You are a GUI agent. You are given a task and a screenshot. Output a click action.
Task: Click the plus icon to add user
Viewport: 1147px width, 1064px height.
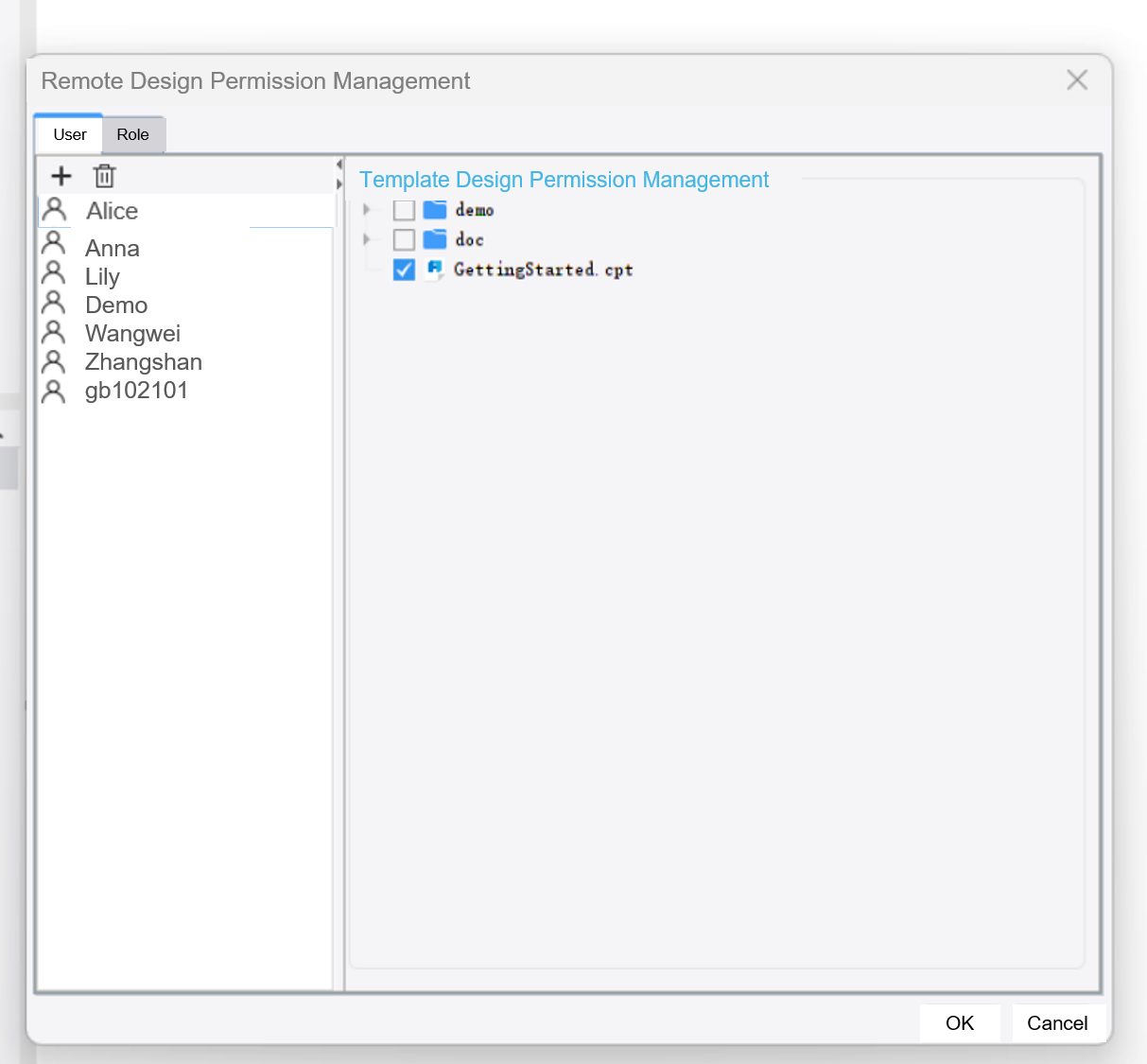tap(61, 176)
